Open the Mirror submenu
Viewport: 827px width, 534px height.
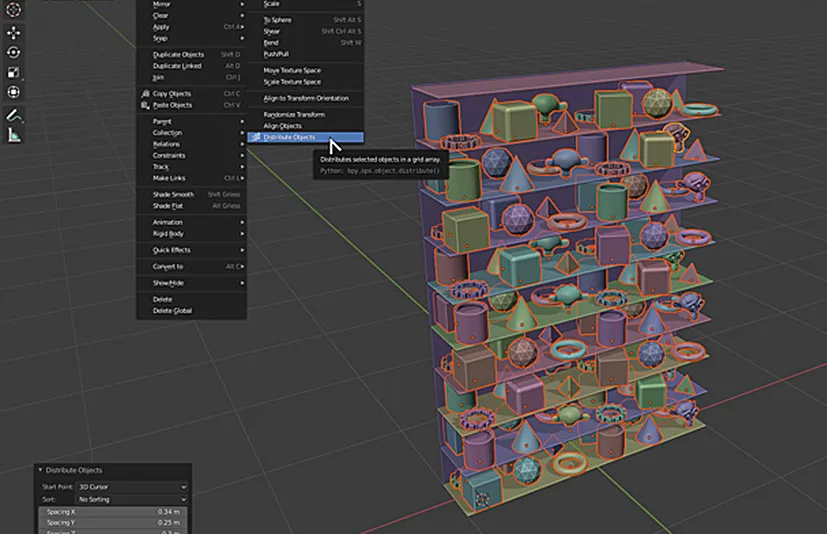click(x=191, y=4)
